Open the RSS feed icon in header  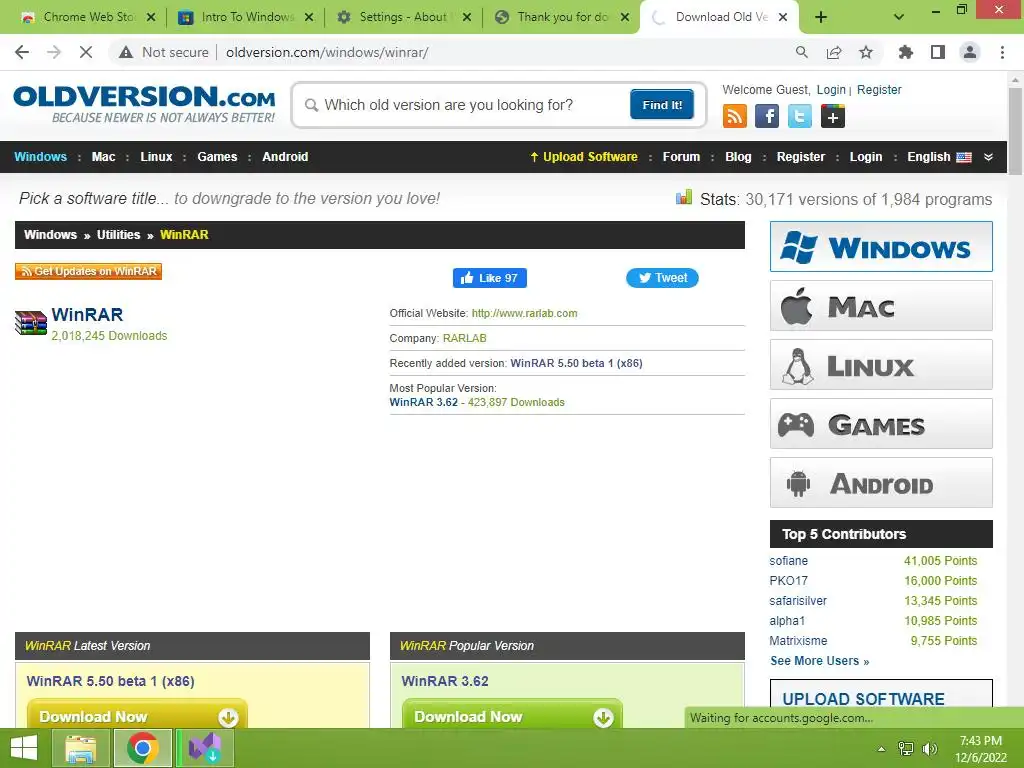click(735, 117)
